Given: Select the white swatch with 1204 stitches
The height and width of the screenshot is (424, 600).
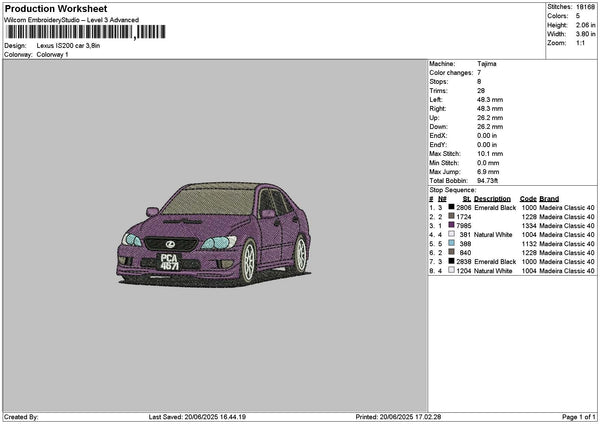Looking at the screenshot, I should pos(452,270).
